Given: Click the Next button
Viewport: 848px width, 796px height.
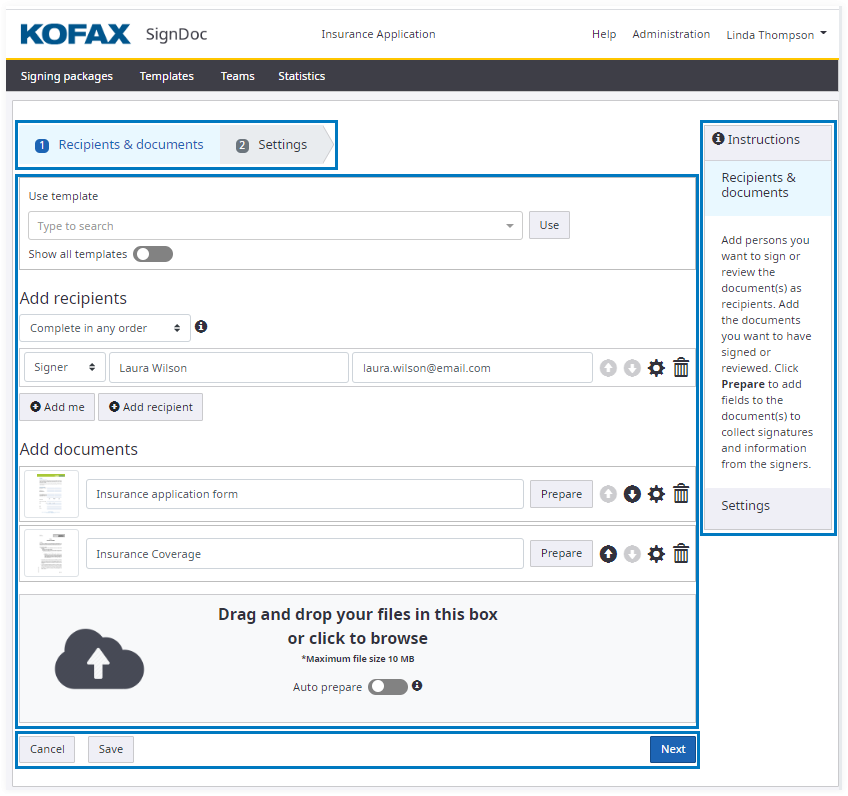Looking at the screenshot, I should click(673, 749).
